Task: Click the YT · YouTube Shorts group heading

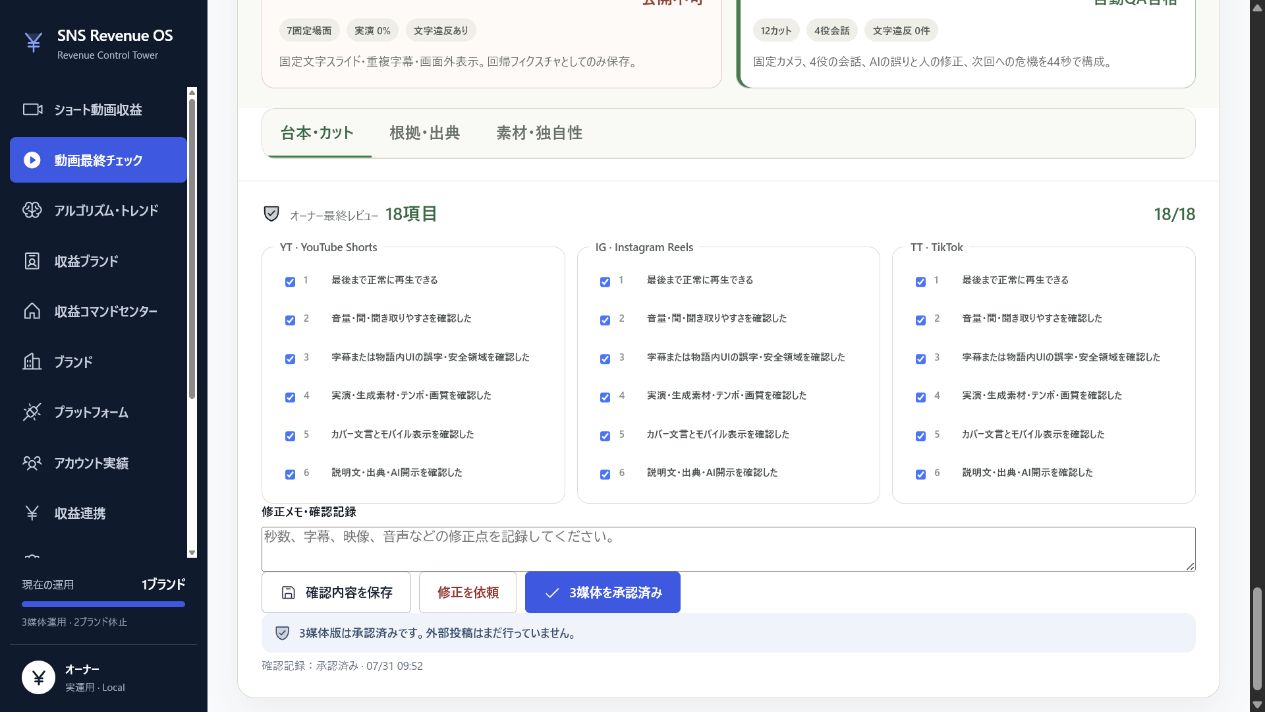Action: pyautogui.click(x=328, y=247)
